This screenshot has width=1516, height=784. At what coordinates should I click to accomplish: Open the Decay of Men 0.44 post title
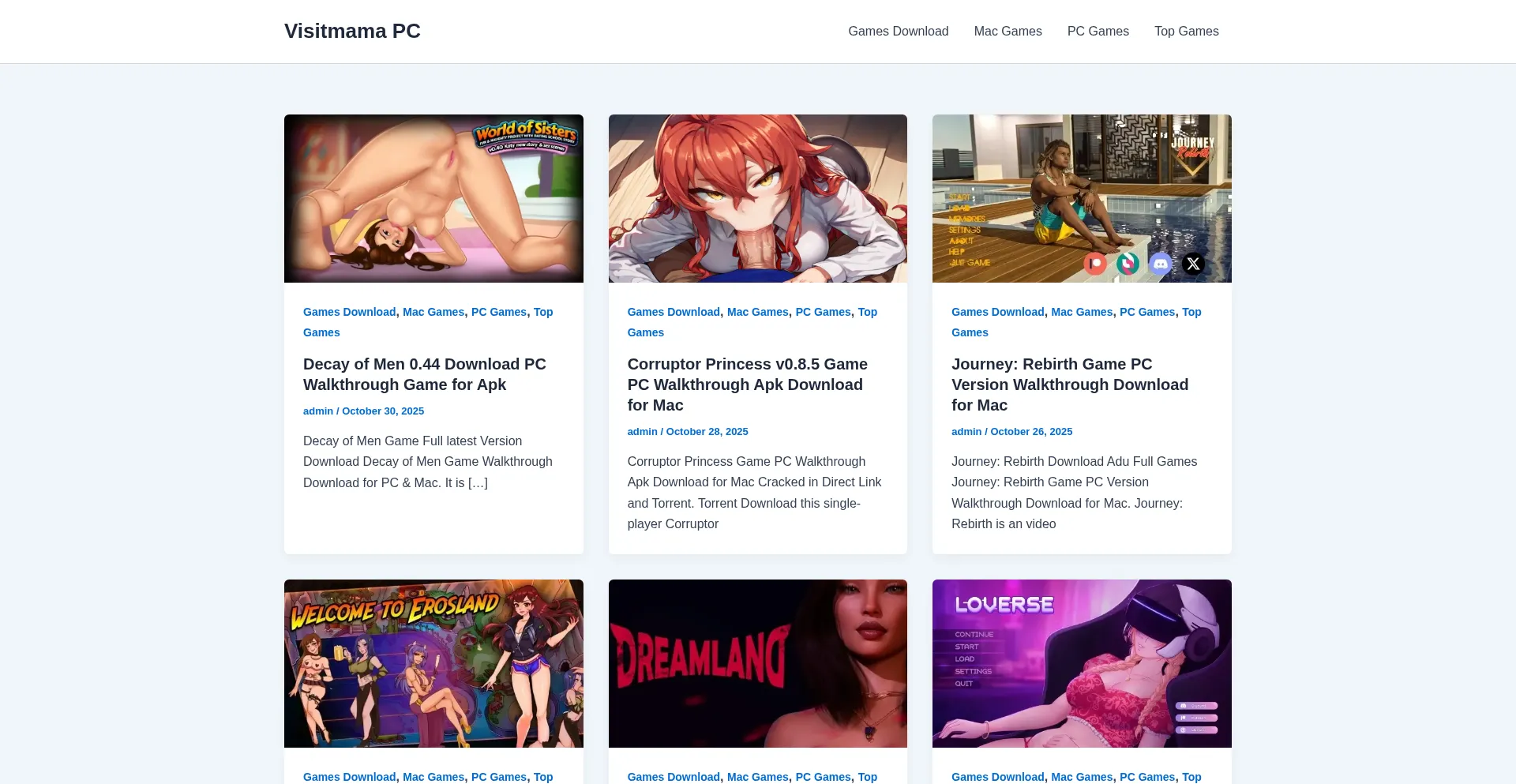(424, 374)
